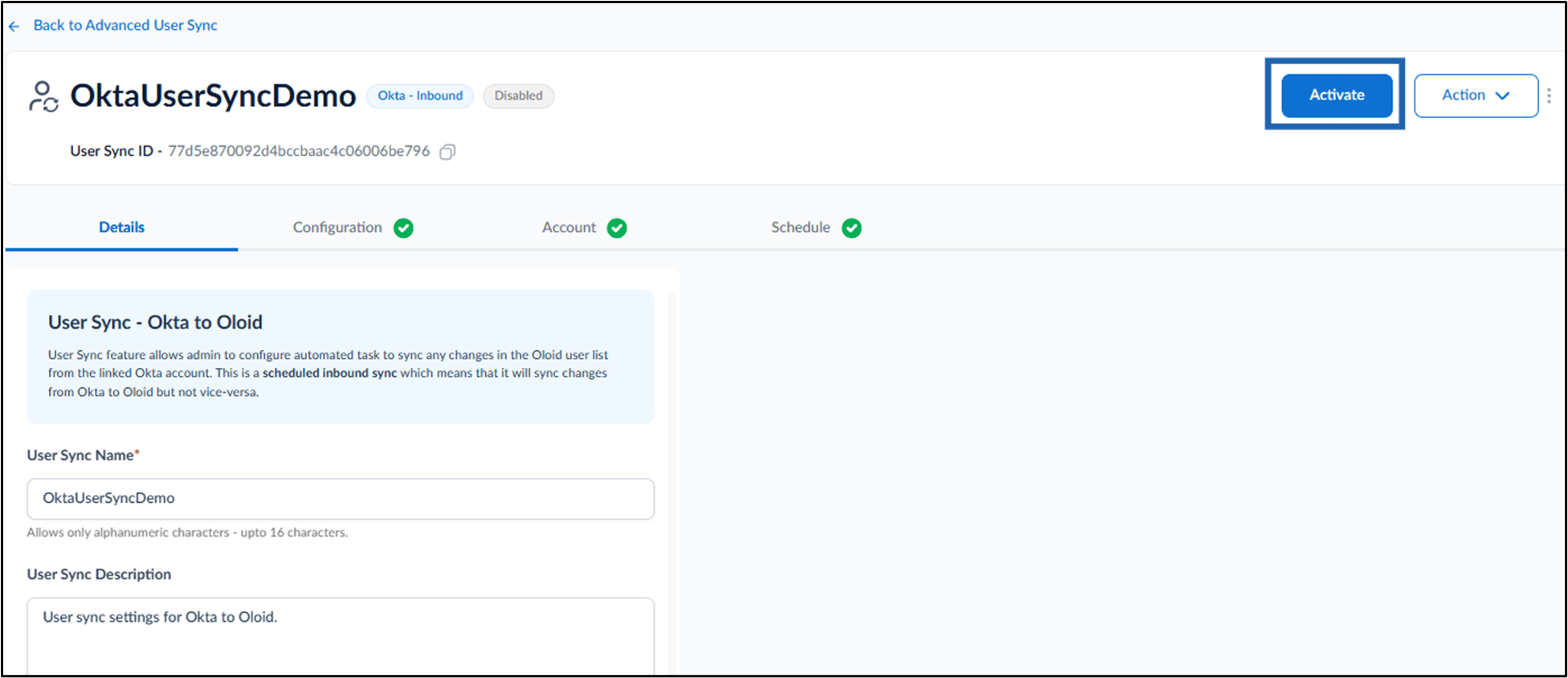Click the OktaUserSyncDemo page title

(213, 96)
